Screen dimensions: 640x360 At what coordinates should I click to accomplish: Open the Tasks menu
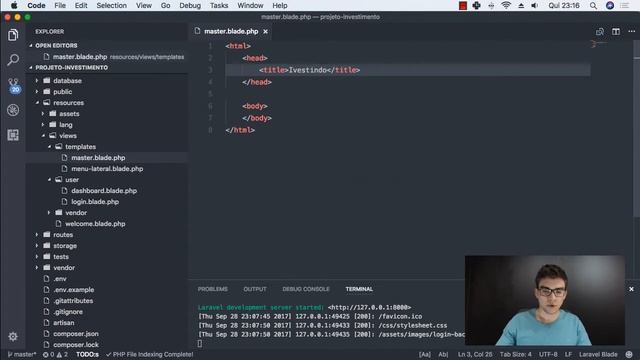219,5
